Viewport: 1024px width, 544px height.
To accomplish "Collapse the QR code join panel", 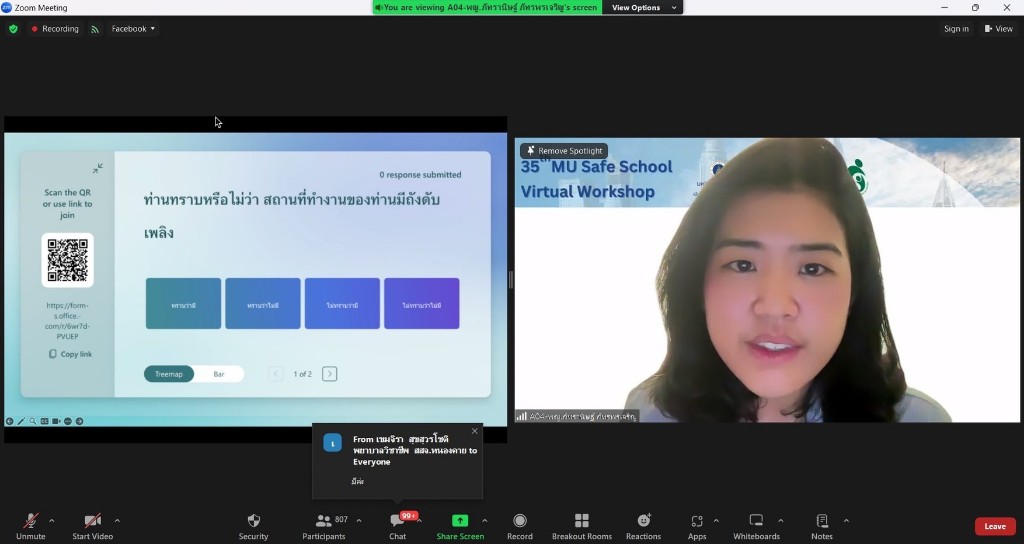I will tap(98, 168).
